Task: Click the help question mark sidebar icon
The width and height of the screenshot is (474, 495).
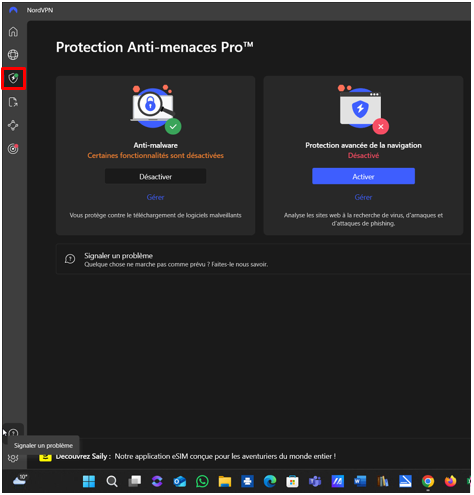Action: point(13,433)
